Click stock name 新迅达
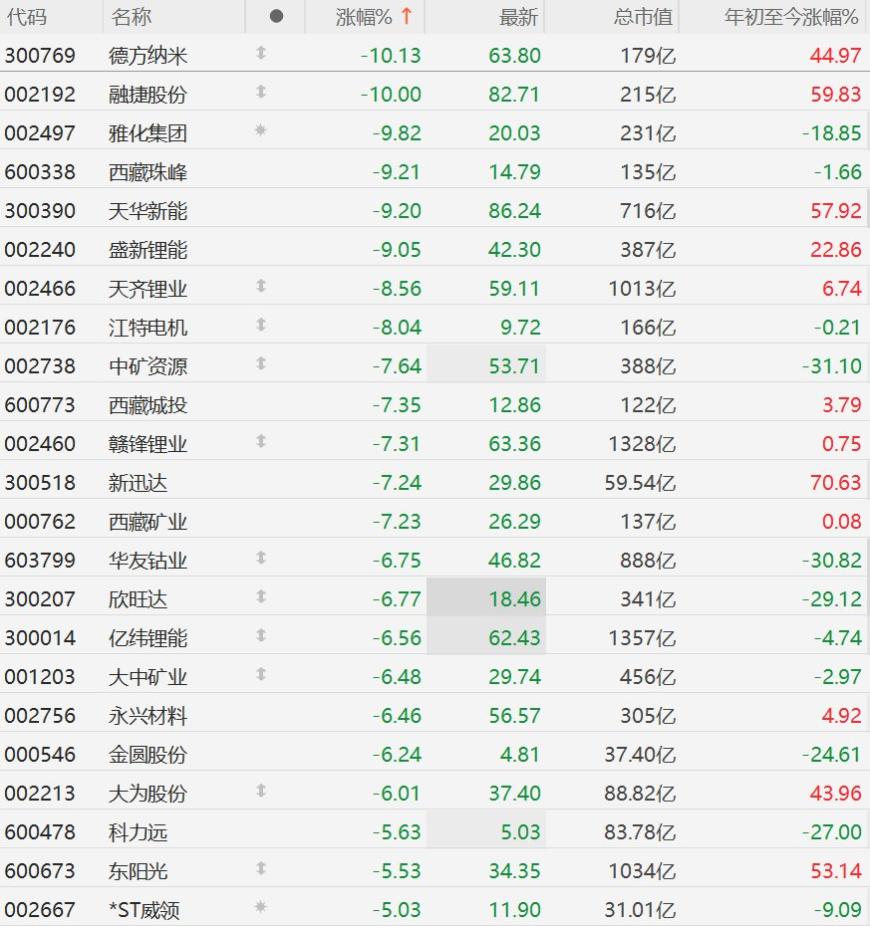Viewport: 870px width, 926px height. [138, 483]
